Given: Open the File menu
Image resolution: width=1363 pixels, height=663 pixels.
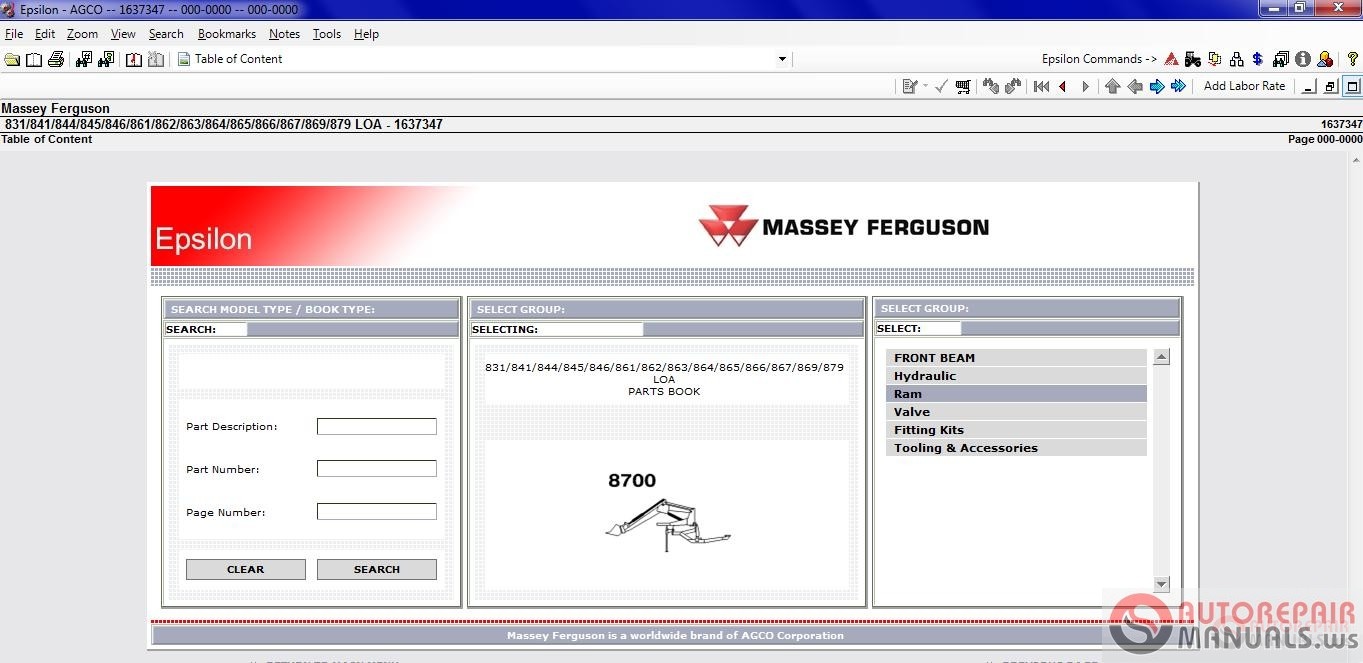Looking at the screenshot, I should [x=14, y=34].
